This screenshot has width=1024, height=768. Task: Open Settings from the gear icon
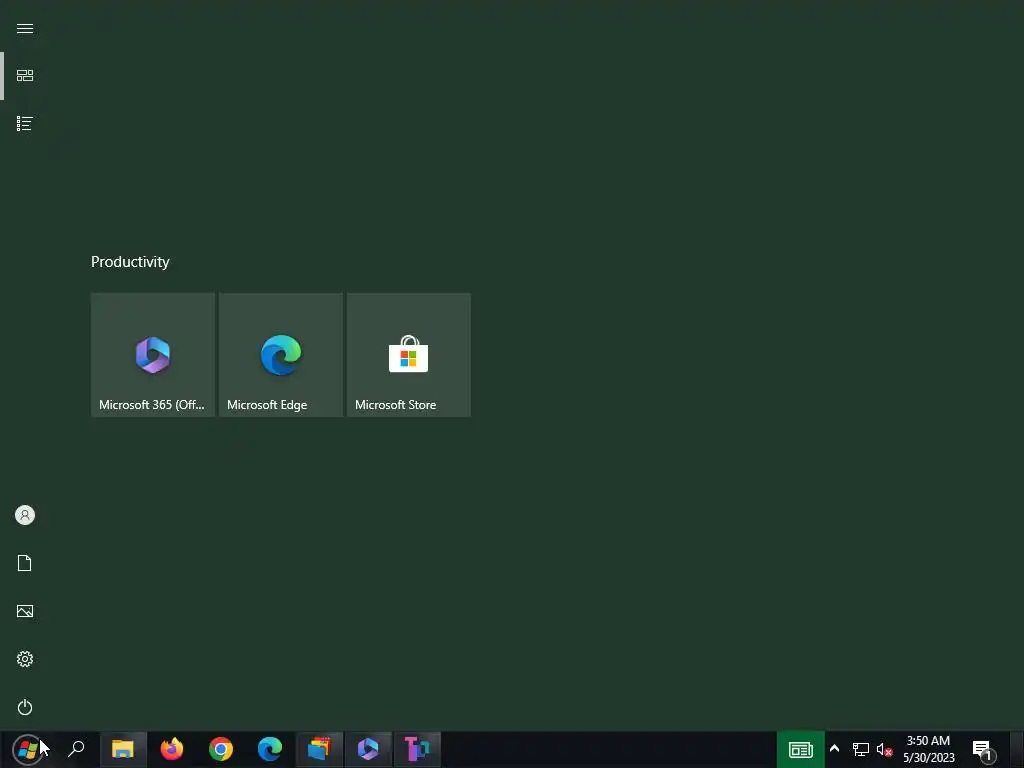click(x=25, y=659)
